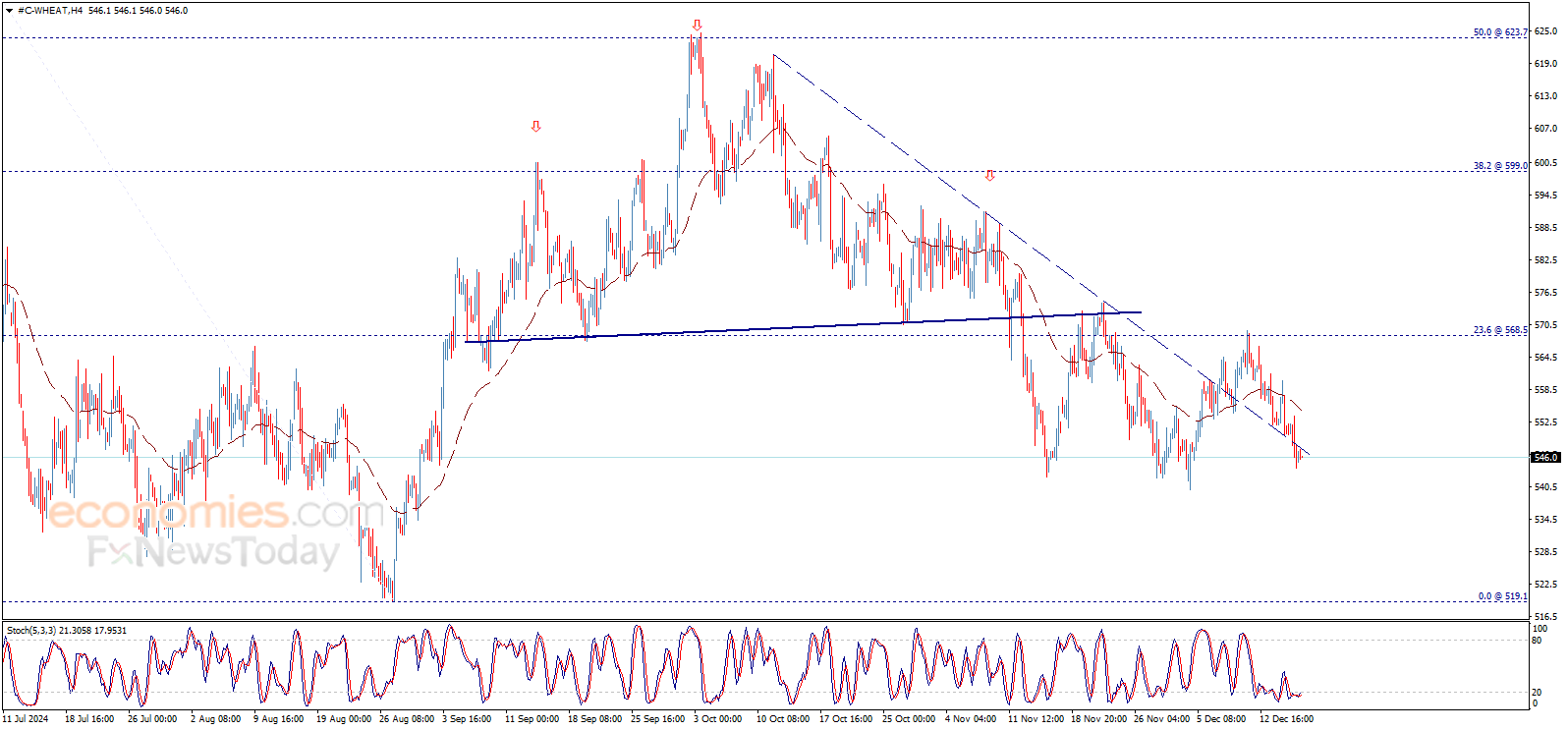Viewport: 1568px width, 730px height.
Task: Click price axis value 552.5
Action: [1545, 422]
